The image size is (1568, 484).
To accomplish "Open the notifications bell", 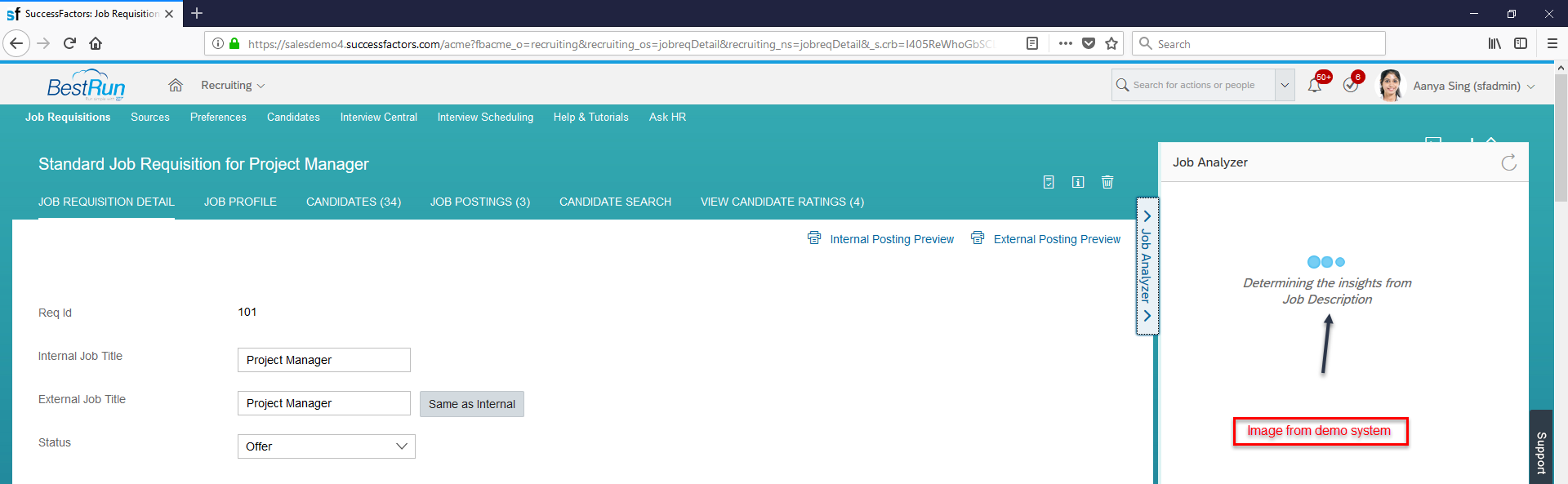I will tap(1316, 85).
